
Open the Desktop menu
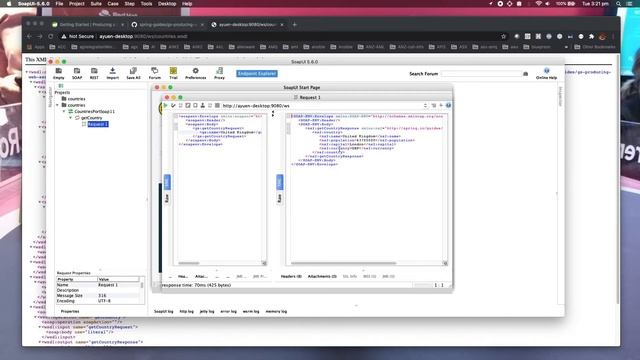tap(167, 4)
